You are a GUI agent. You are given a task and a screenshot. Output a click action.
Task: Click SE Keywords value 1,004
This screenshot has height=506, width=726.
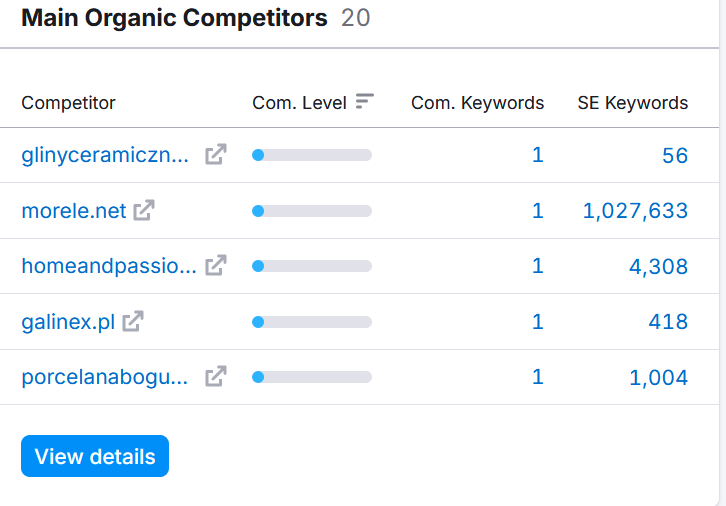[x=658, y=378]
